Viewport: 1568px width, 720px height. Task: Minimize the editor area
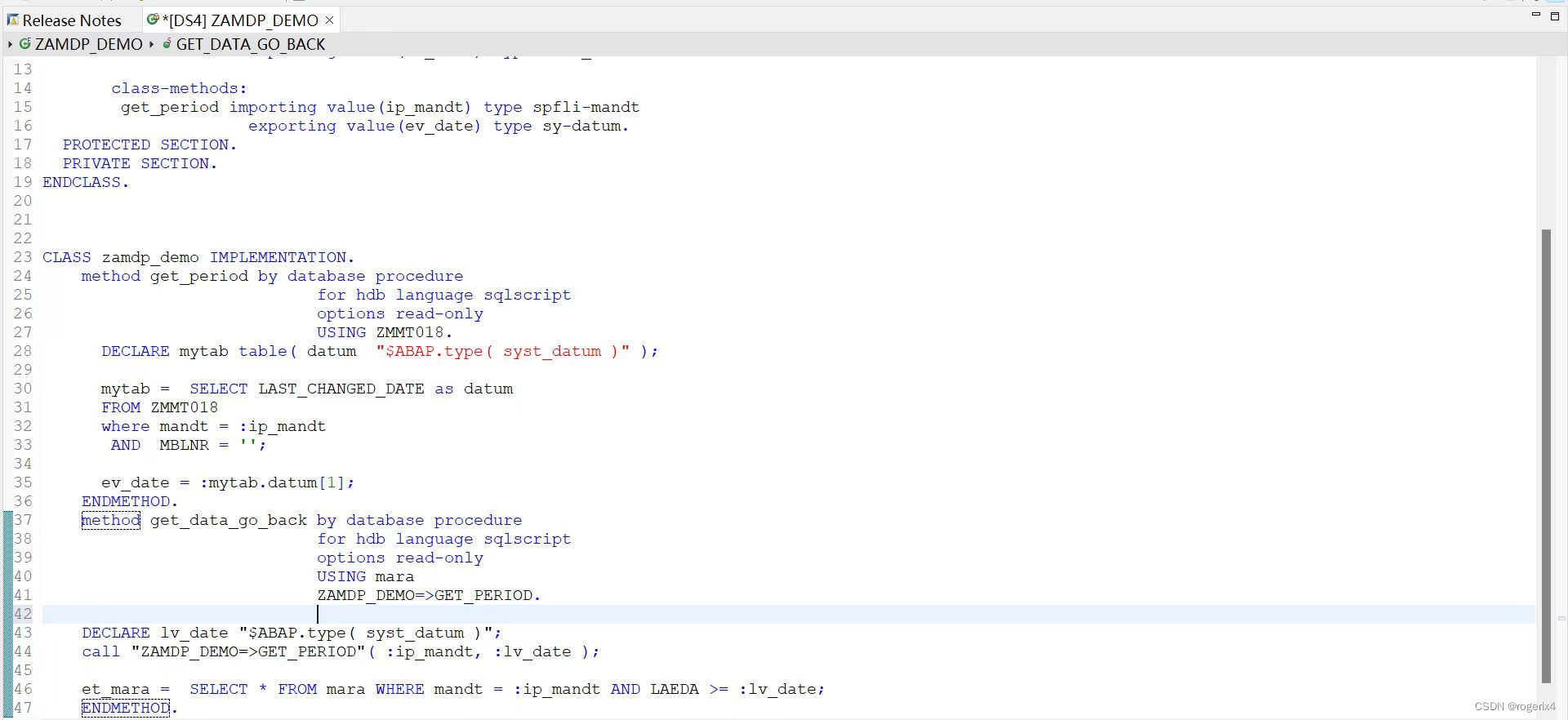tap(1535, 16)
